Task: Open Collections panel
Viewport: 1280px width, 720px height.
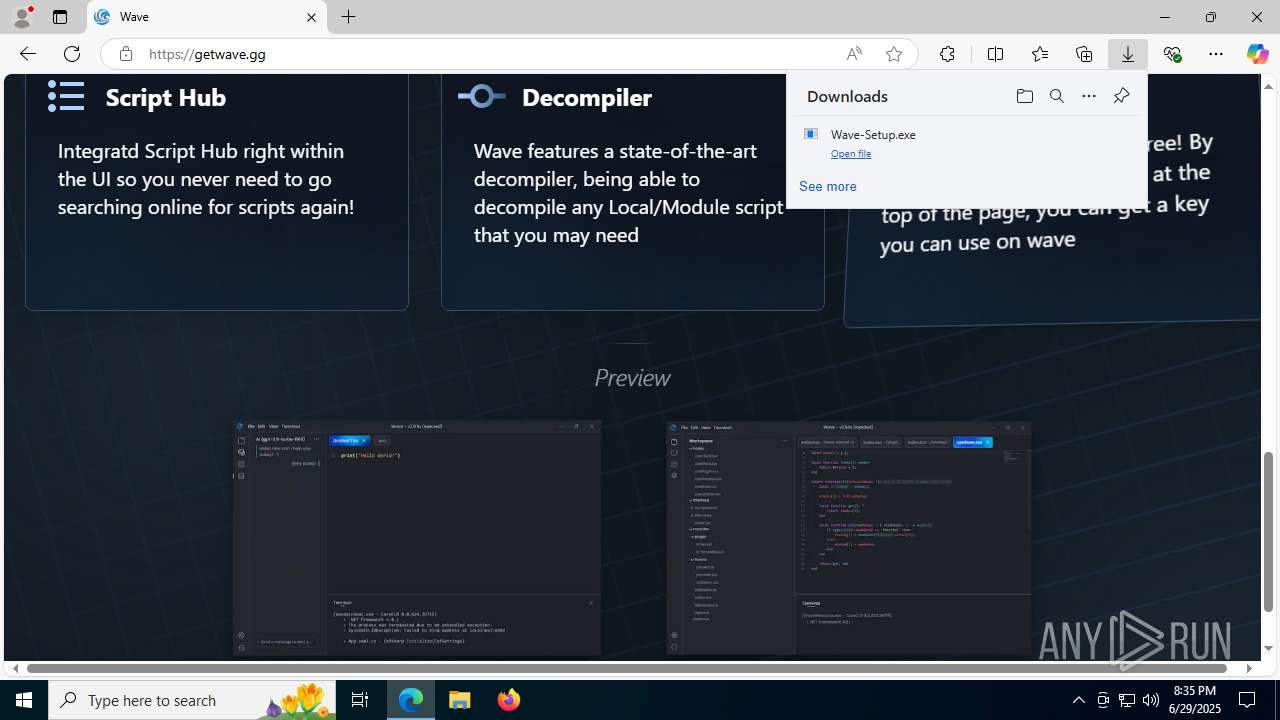Action: click(1084, 54)
